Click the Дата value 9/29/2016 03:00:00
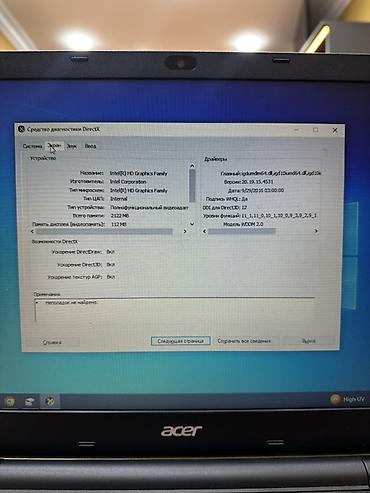Screen dimensions: 370x493 [262, 190]
